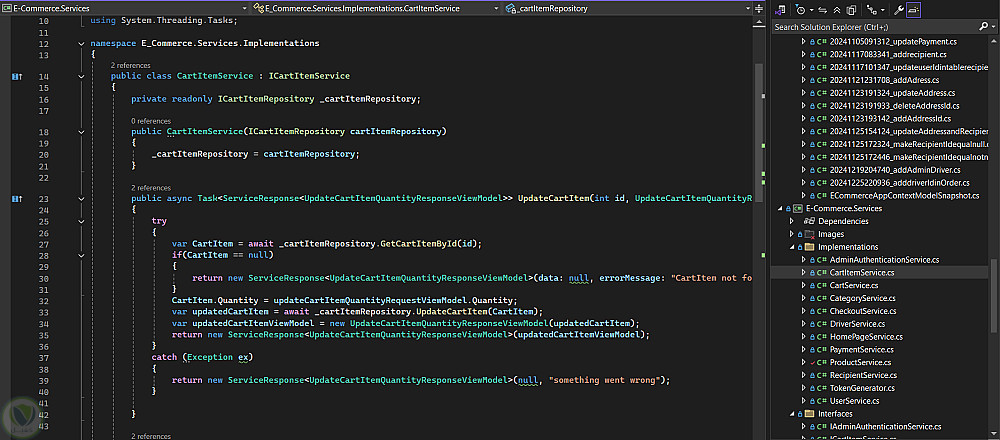Open dropdown beside the Git view icon
The image size is (1000, 440).
coord(882,10)
